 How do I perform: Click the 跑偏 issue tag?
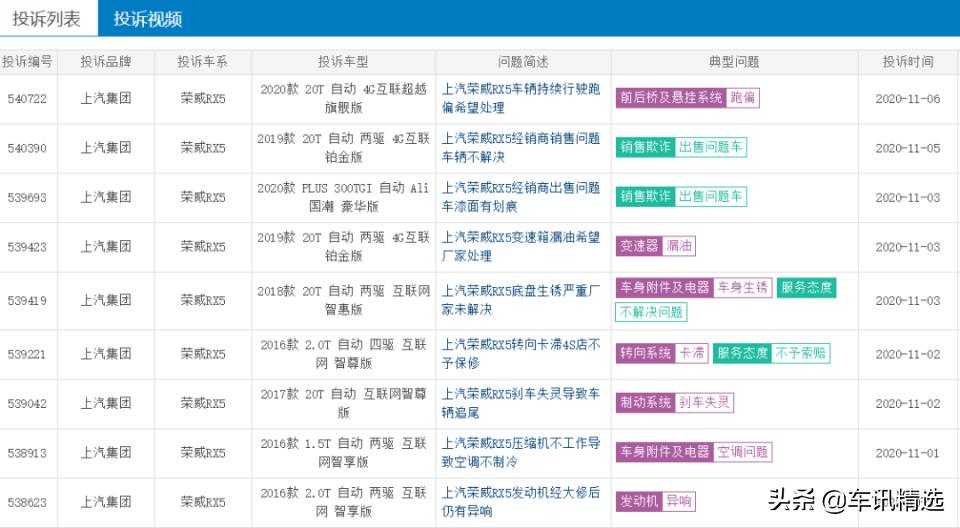click(x=743, y=97)
